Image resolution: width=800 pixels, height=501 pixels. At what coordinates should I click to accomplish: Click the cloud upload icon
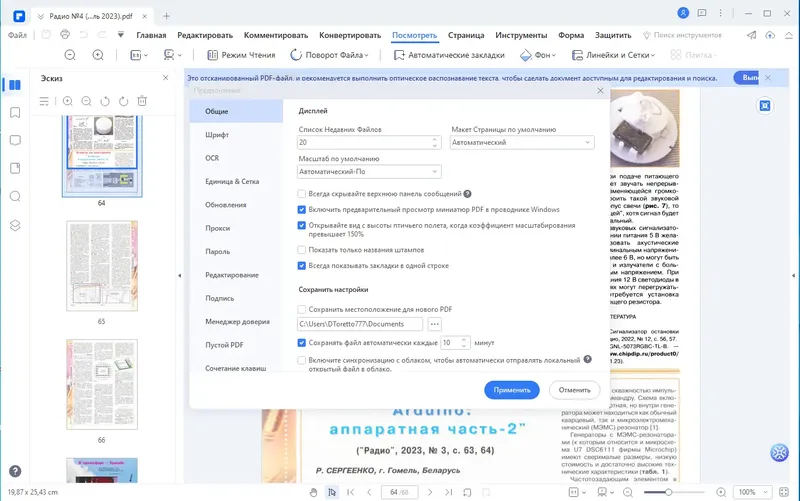[770, 35]
